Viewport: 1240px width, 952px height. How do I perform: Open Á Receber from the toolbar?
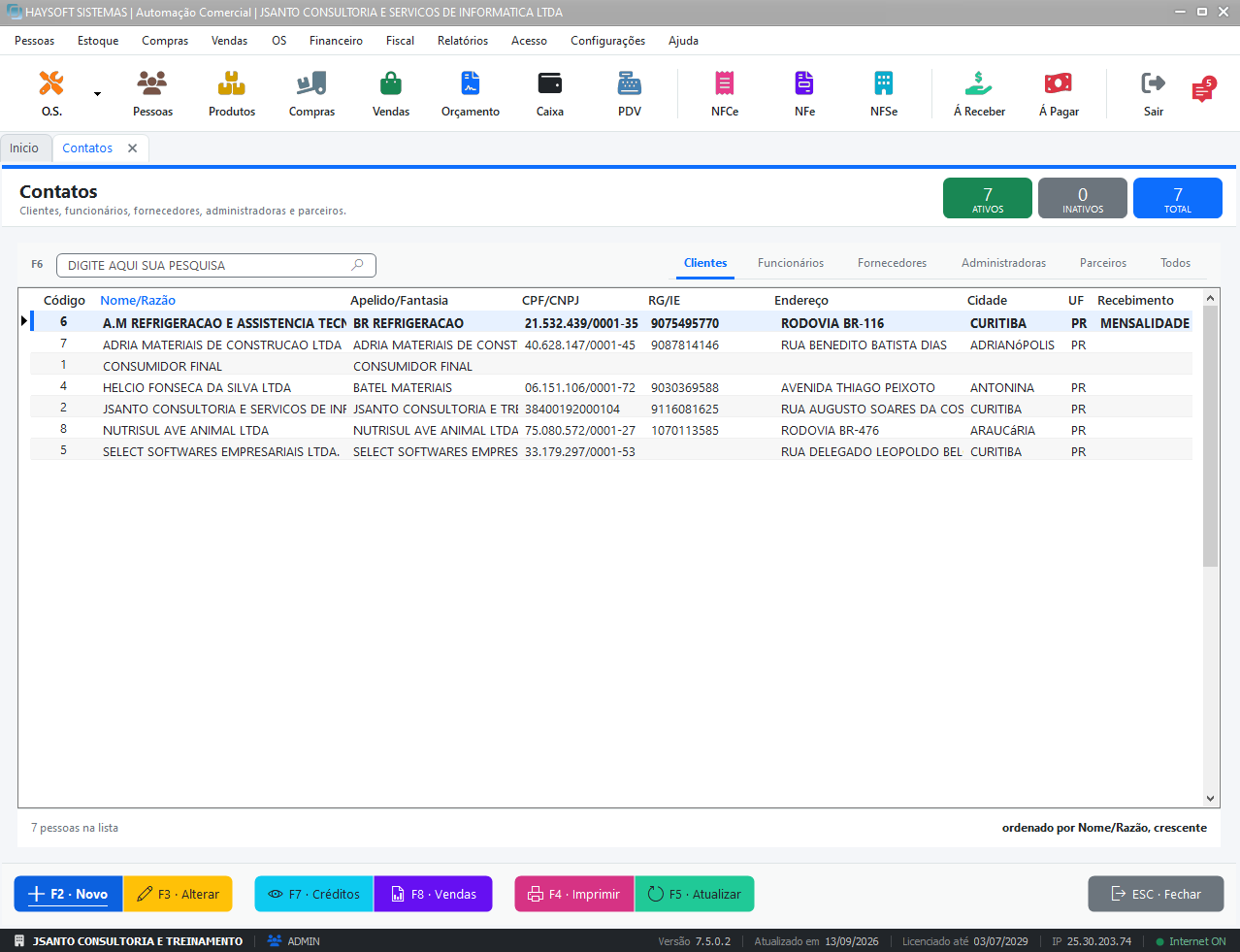[x=979, y=93]
